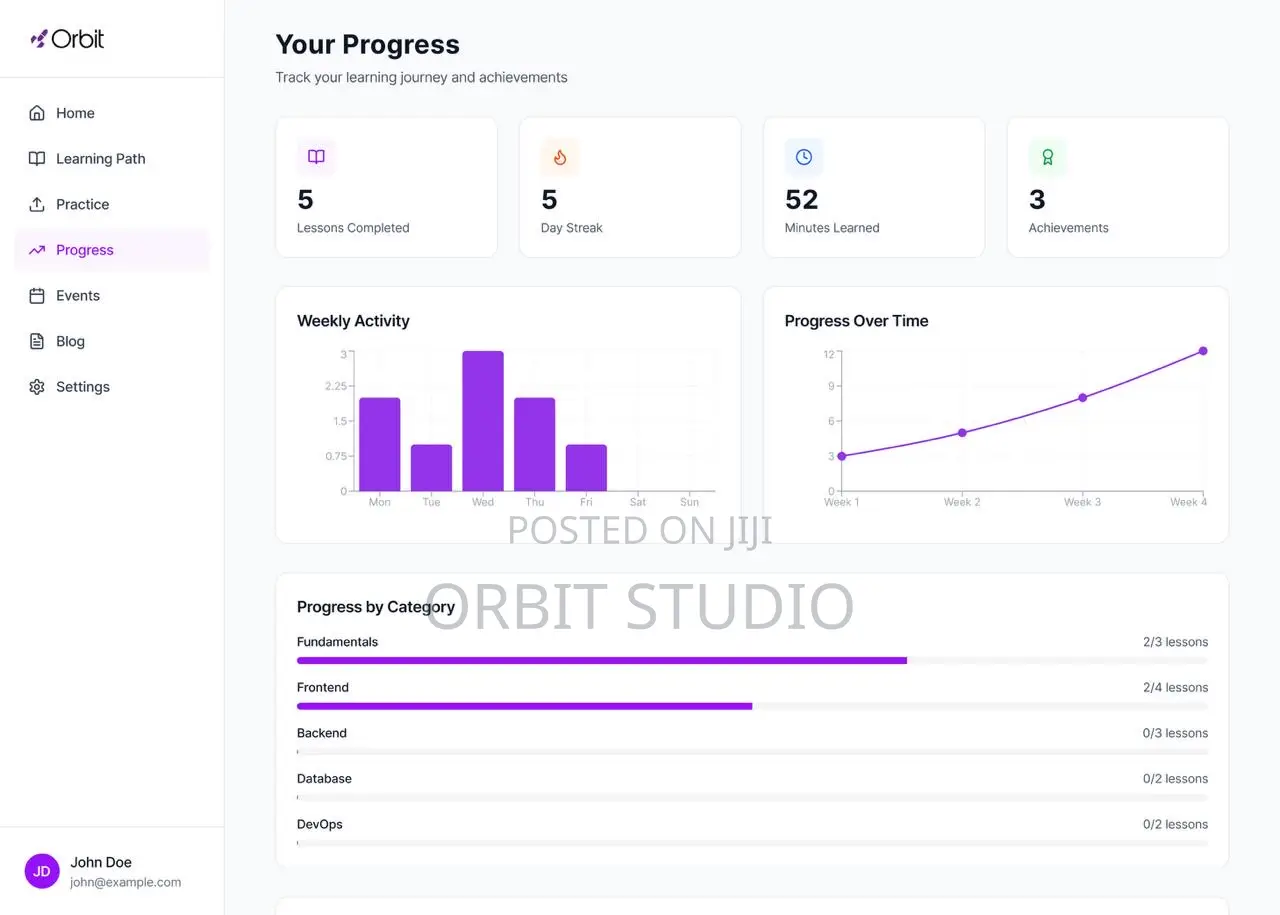The image size is (1280, 915).
Task: Click the Progress trending-up icon
Action: 37,250
